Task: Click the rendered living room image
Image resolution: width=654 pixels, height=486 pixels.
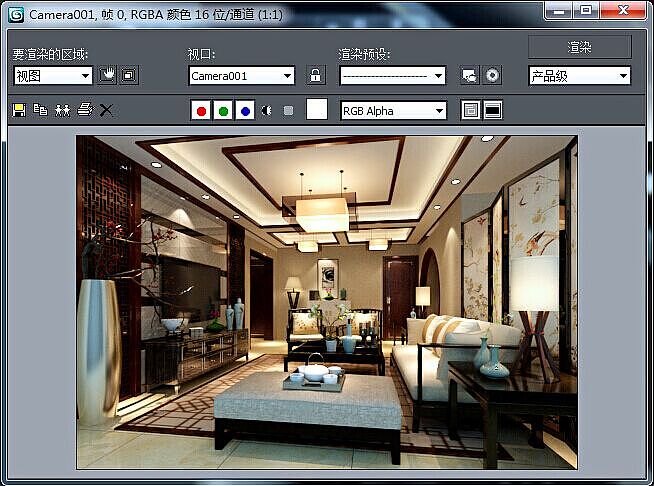Action: [x=327, y=302]
